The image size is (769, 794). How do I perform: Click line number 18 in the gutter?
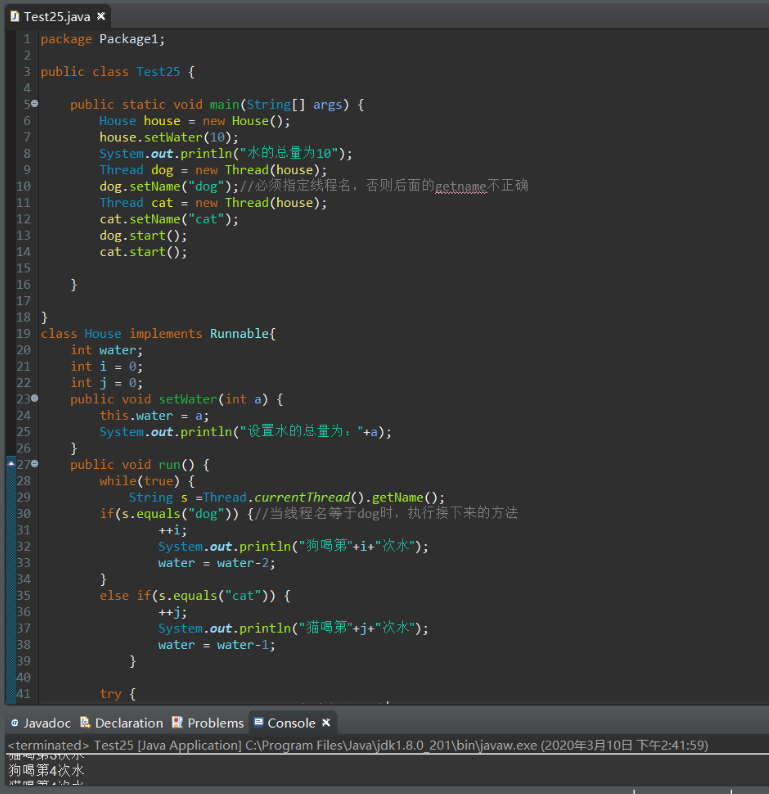(x=23, y=317)
